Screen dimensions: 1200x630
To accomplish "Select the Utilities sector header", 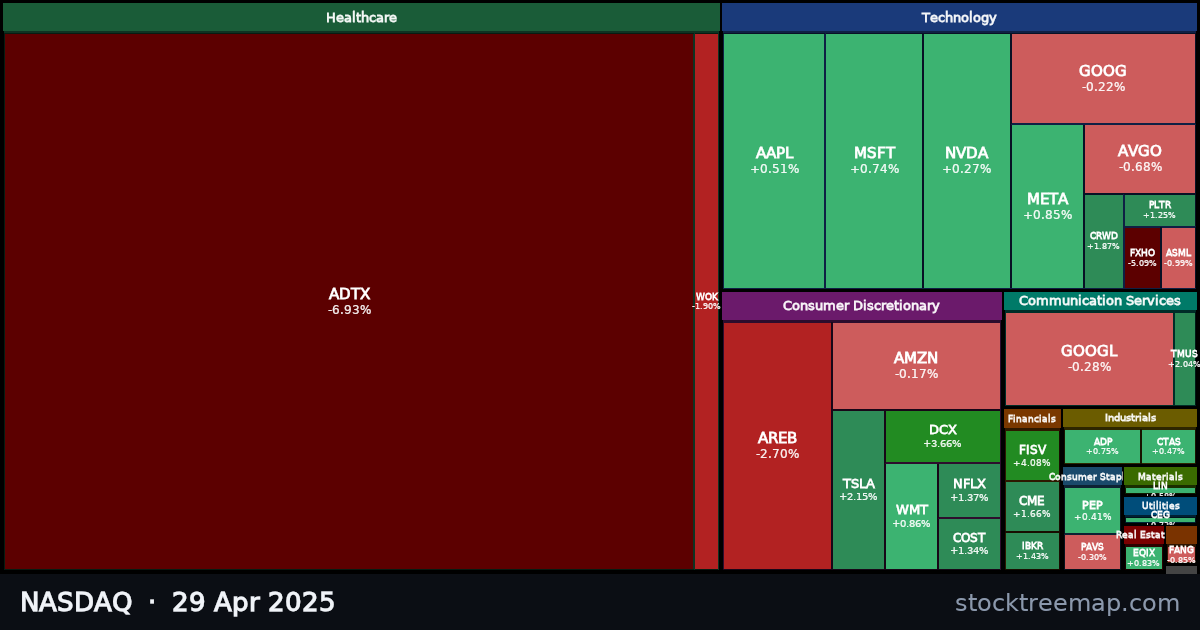I will click(x=1160, y=506).
